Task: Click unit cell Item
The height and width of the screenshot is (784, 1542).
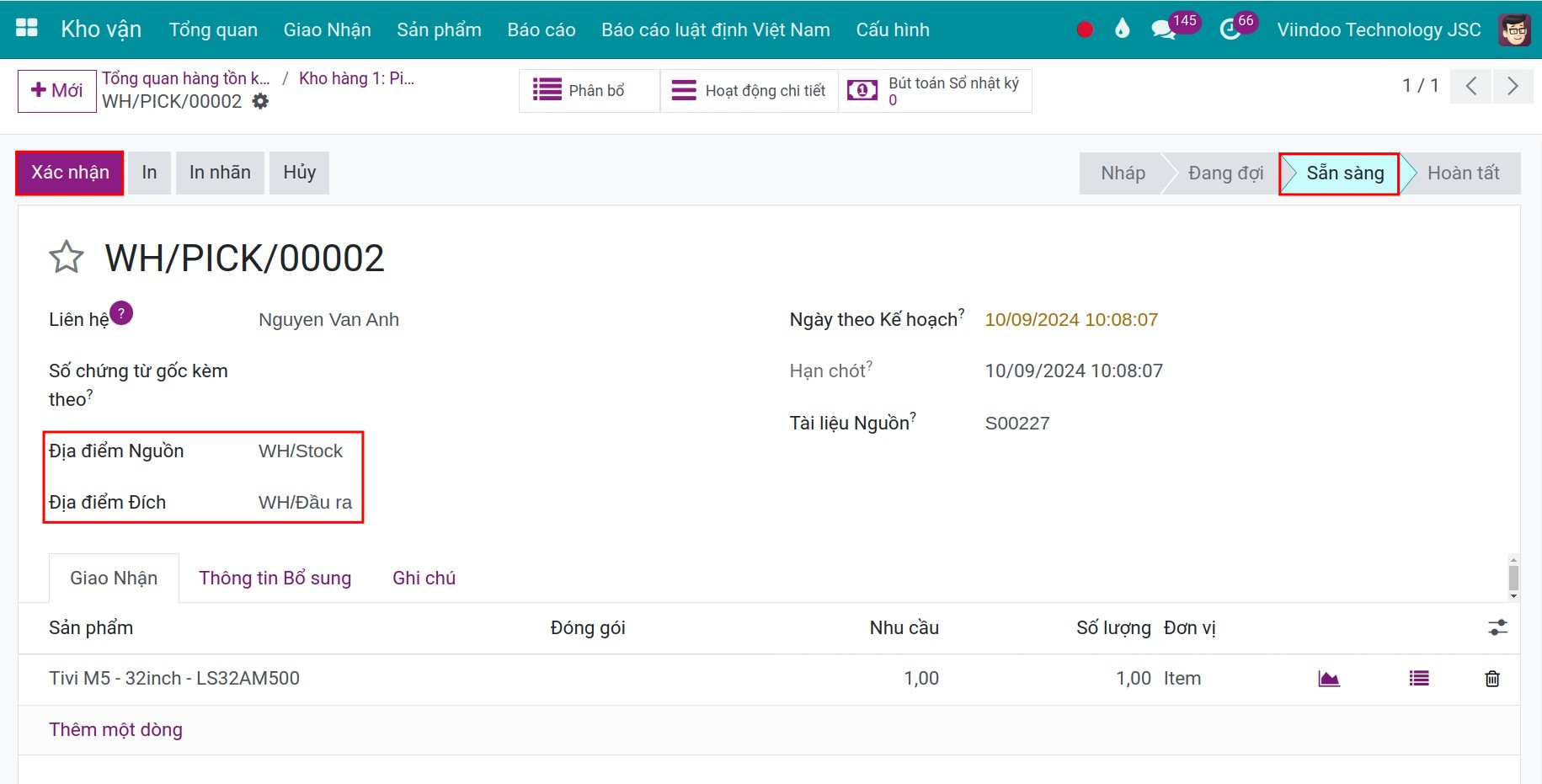Action: click(1182, 679)
